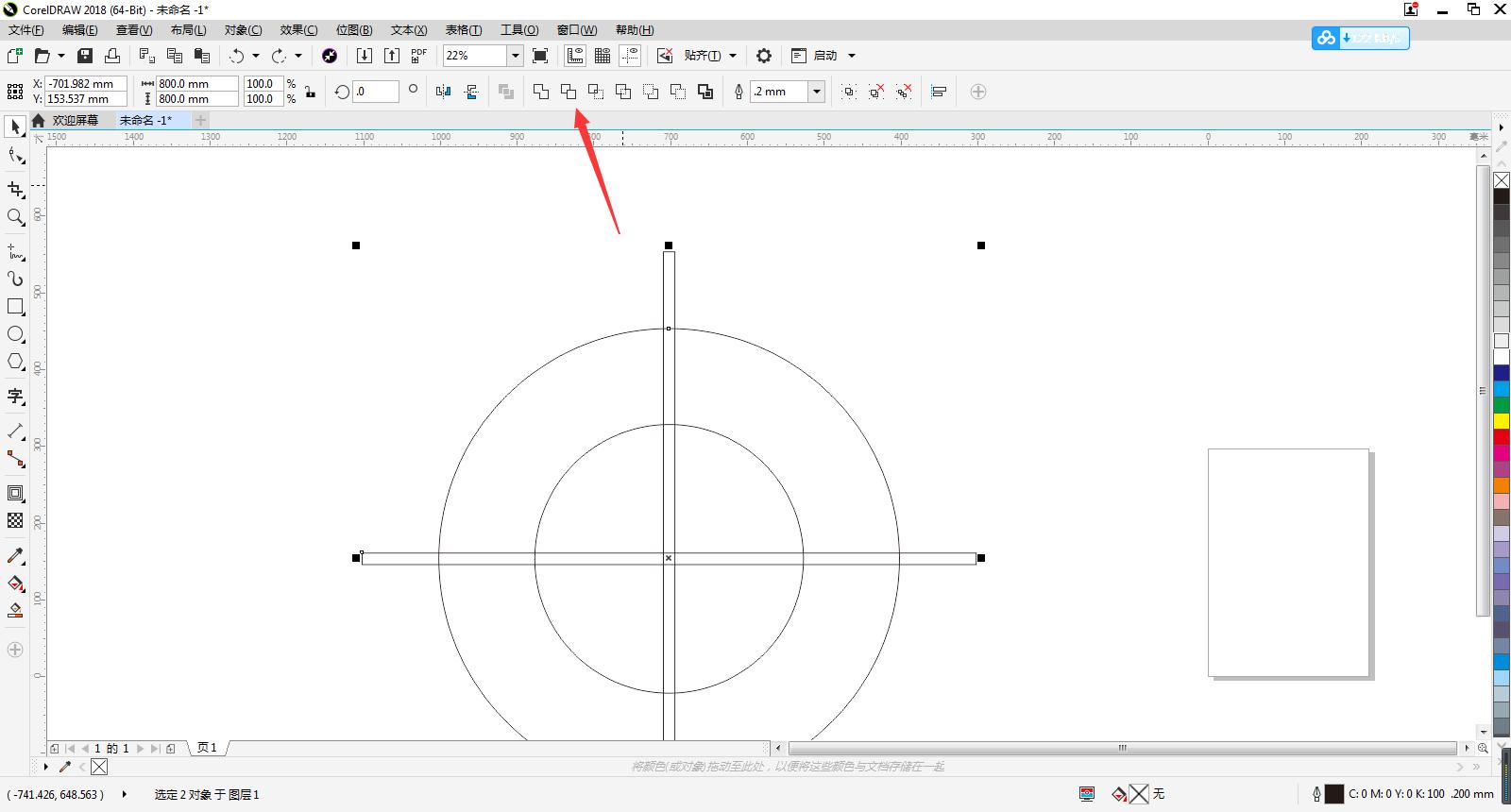
Task: Toggle show rulers button
Action: (574, 56)
